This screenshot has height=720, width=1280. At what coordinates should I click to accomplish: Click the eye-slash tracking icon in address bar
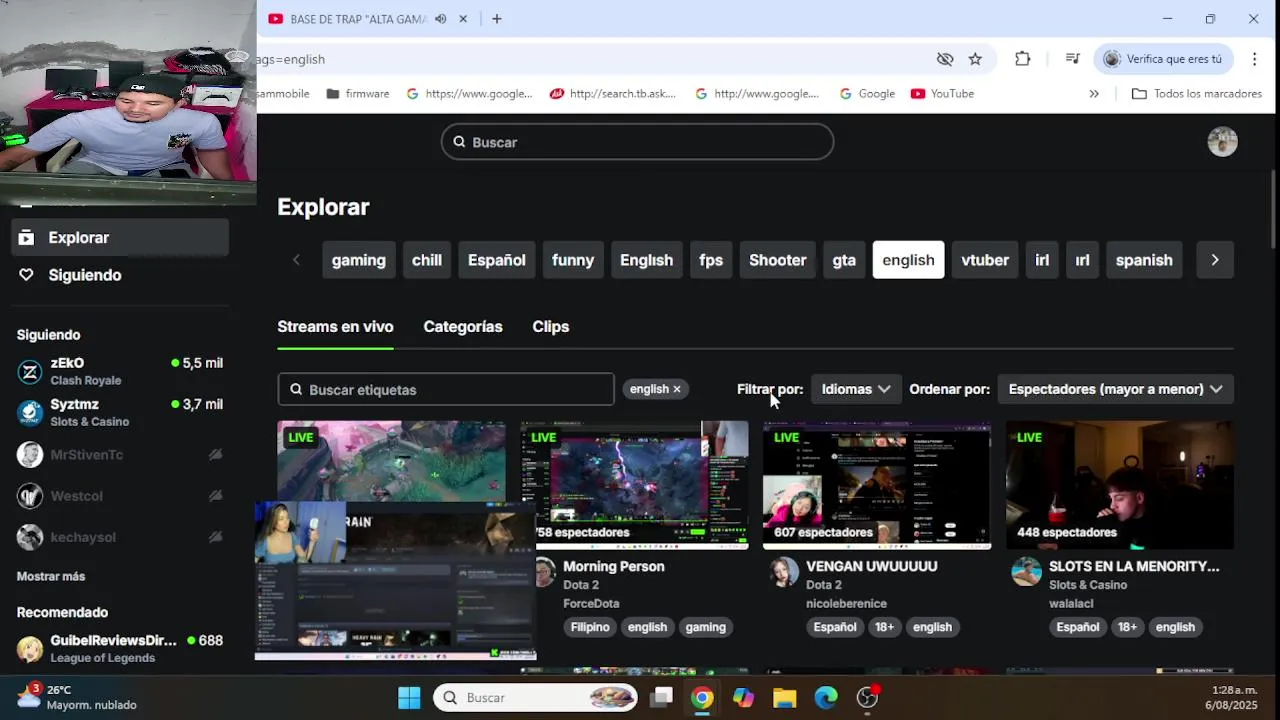click(945, 59)
